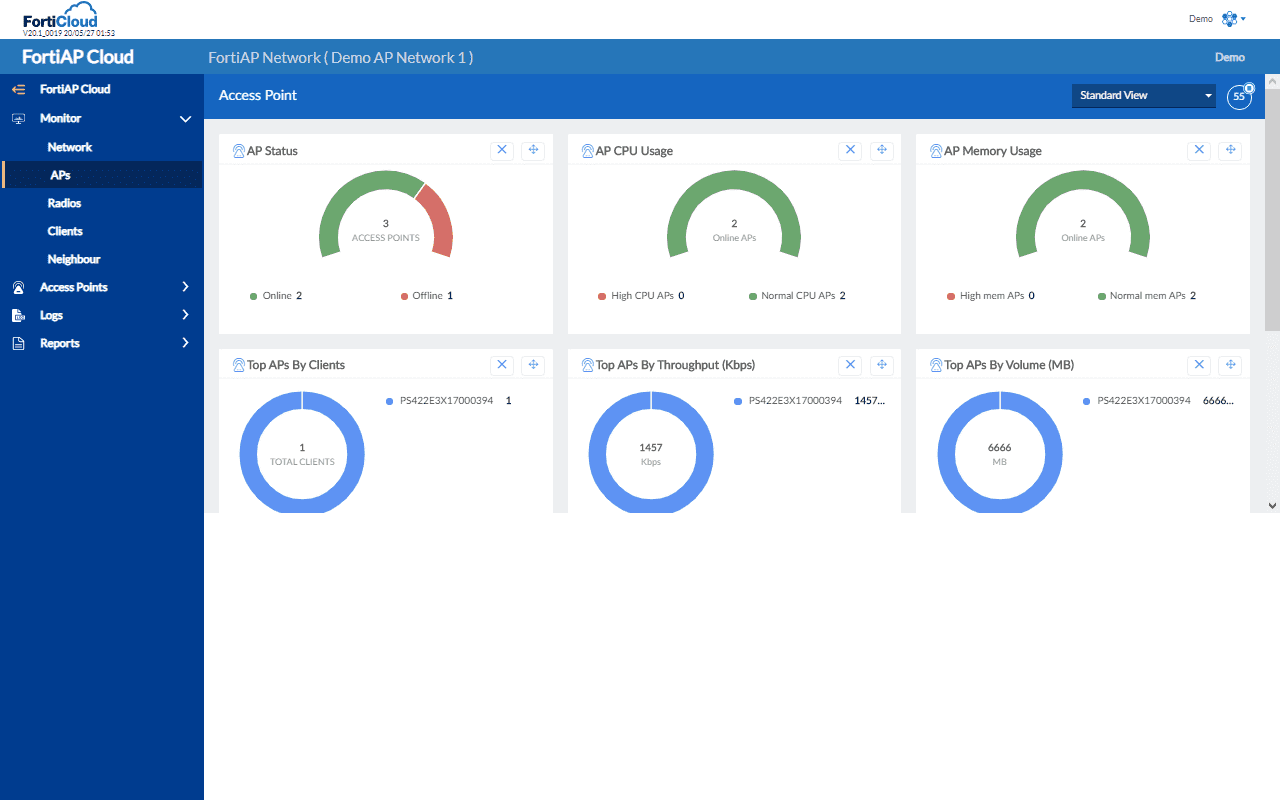The image size is (1280, 800).
Task: Open the Demo user account dropdown arrow
Action: 1243,19
